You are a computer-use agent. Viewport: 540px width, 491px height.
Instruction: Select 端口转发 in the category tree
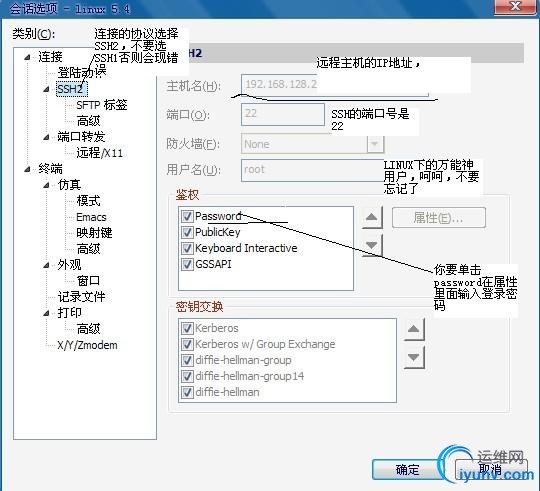pyautogui.click(x=81, y=137)
